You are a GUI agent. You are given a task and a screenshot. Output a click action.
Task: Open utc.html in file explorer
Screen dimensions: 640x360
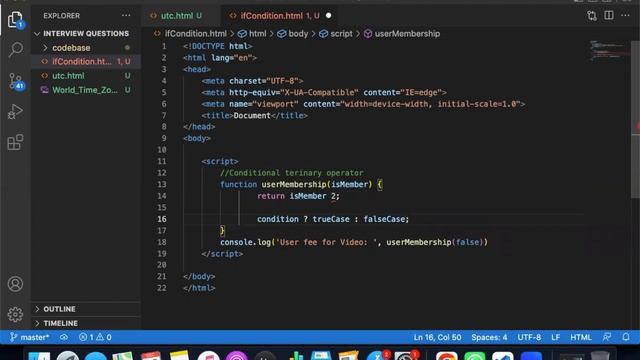pos(86,76)
